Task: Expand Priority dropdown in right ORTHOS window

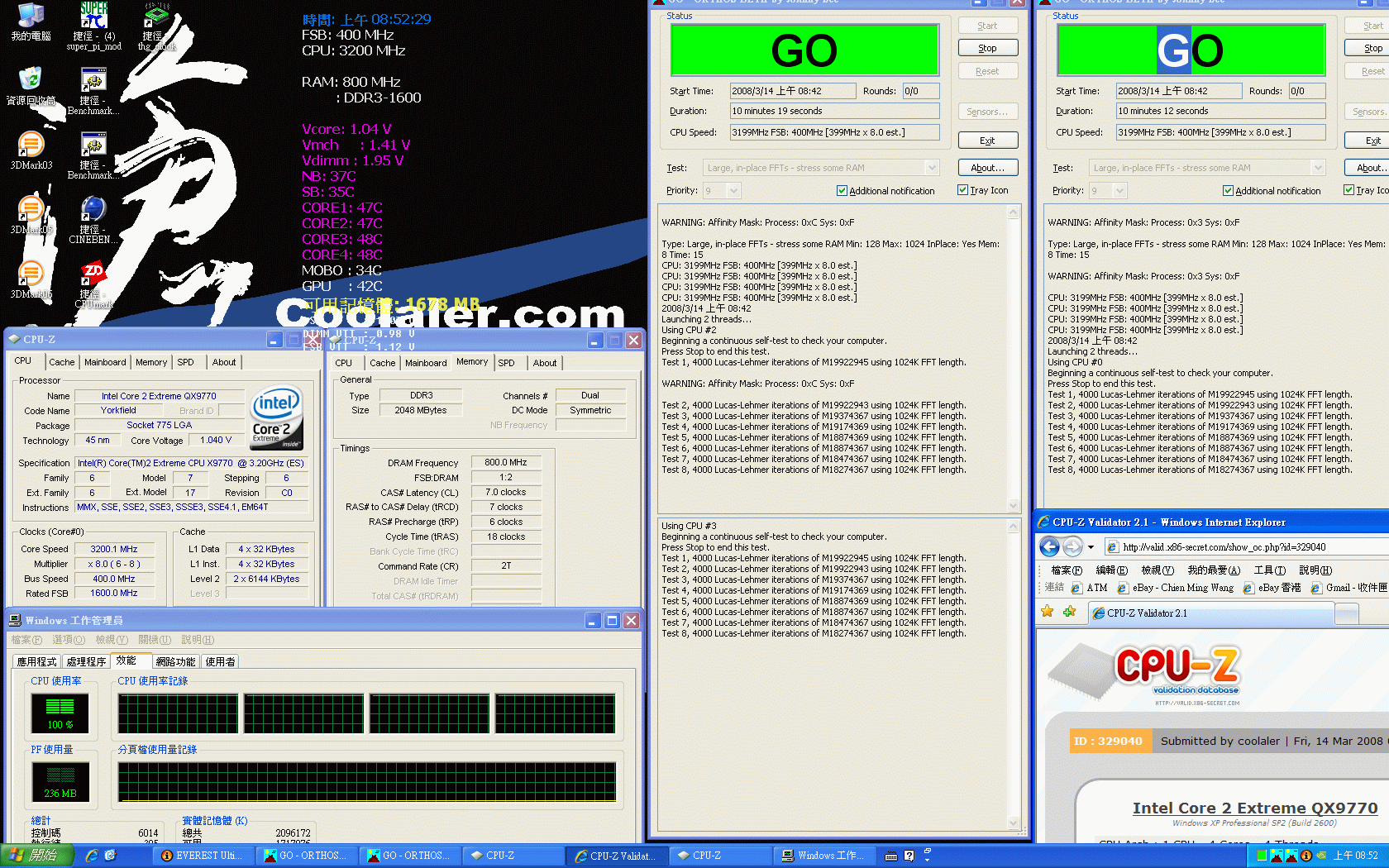Action: pos(1119,191)
